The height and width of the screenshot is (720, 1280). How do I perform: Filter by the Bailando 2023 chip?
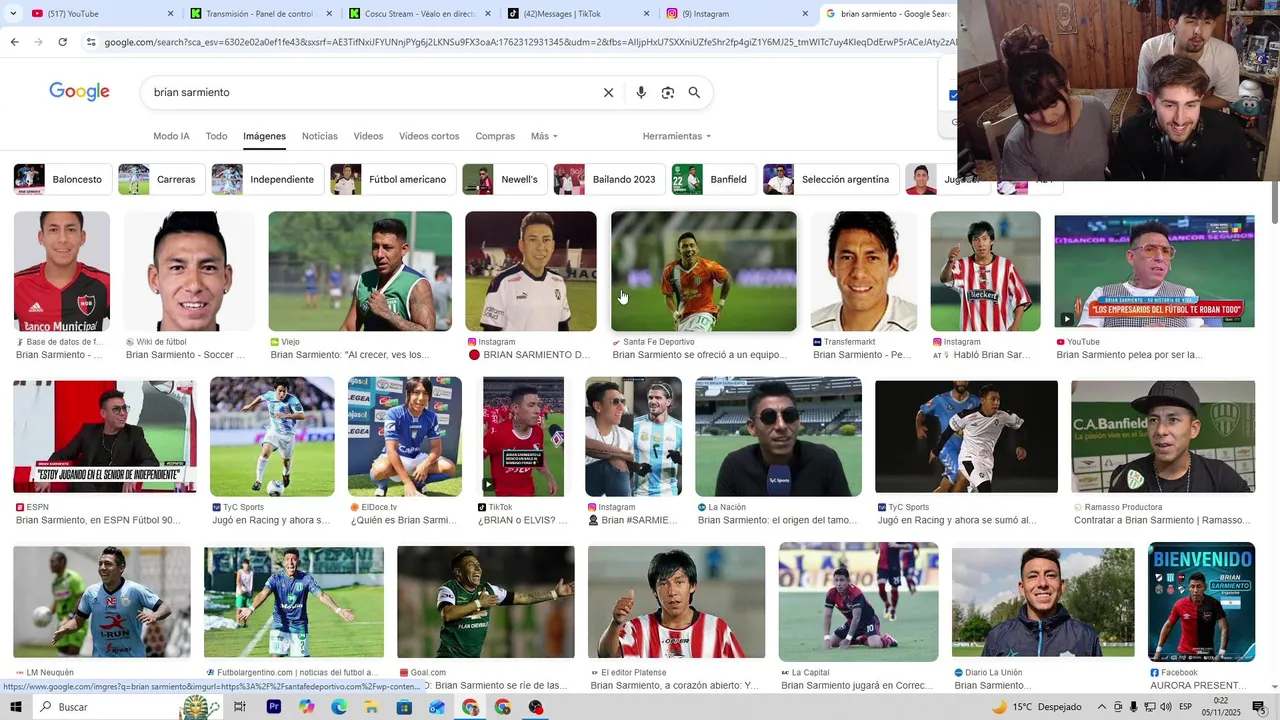[610, 179]
